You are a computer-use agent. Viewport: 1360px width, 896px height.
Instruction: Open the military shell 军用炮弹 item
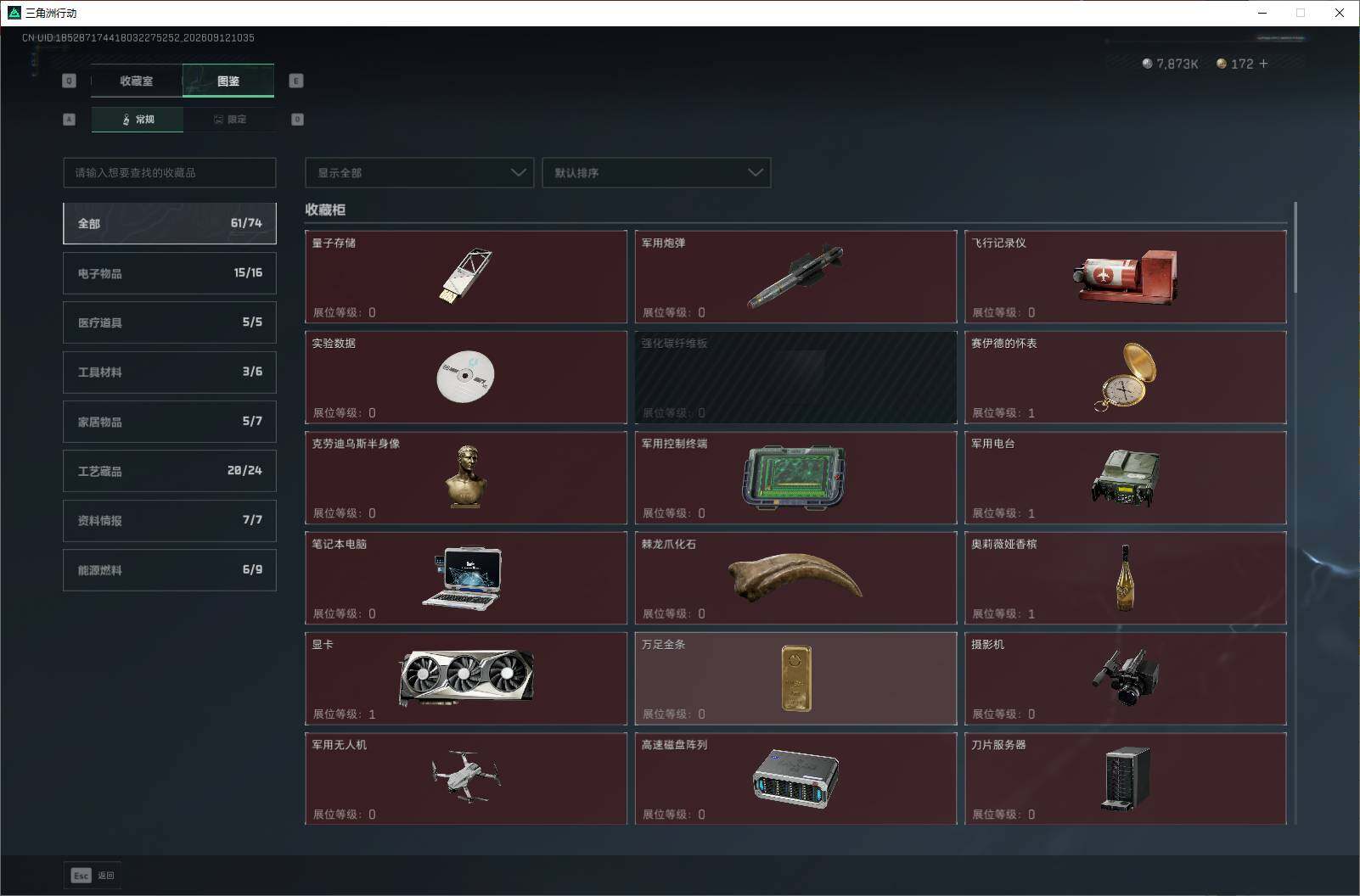pyautogui.click(x=795, y=277)
